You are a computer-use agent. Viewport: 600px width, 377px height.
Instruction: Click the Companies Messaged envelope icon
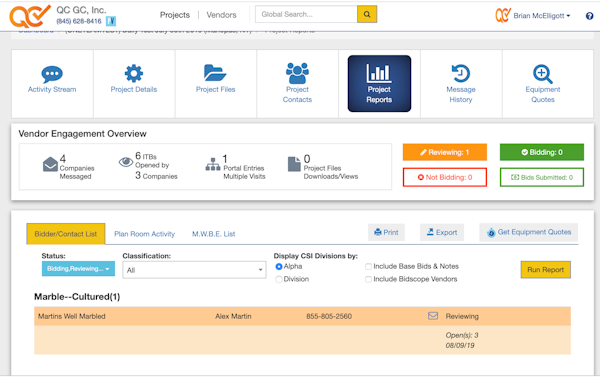click(50, 164)
